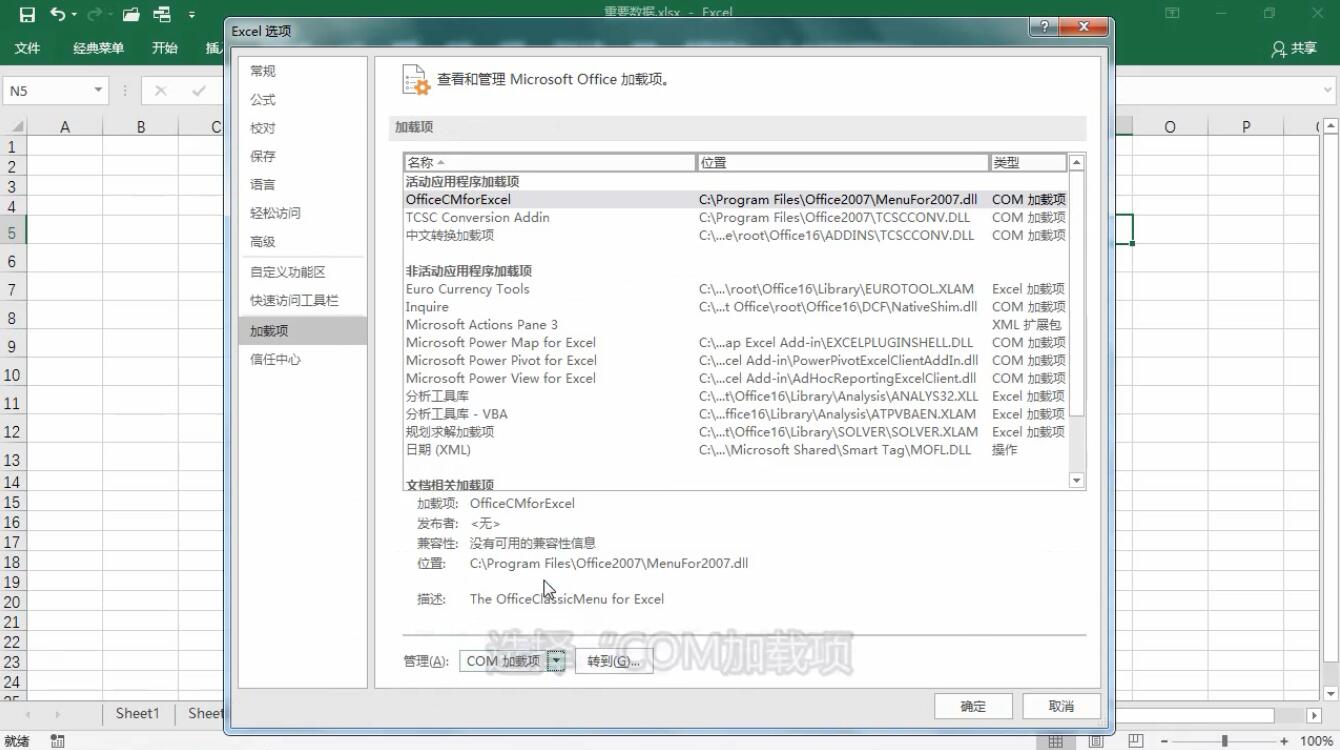Select the 自定义功能区 category
Viewport: 1340px width, 750px height.
[x=303, y=272]
